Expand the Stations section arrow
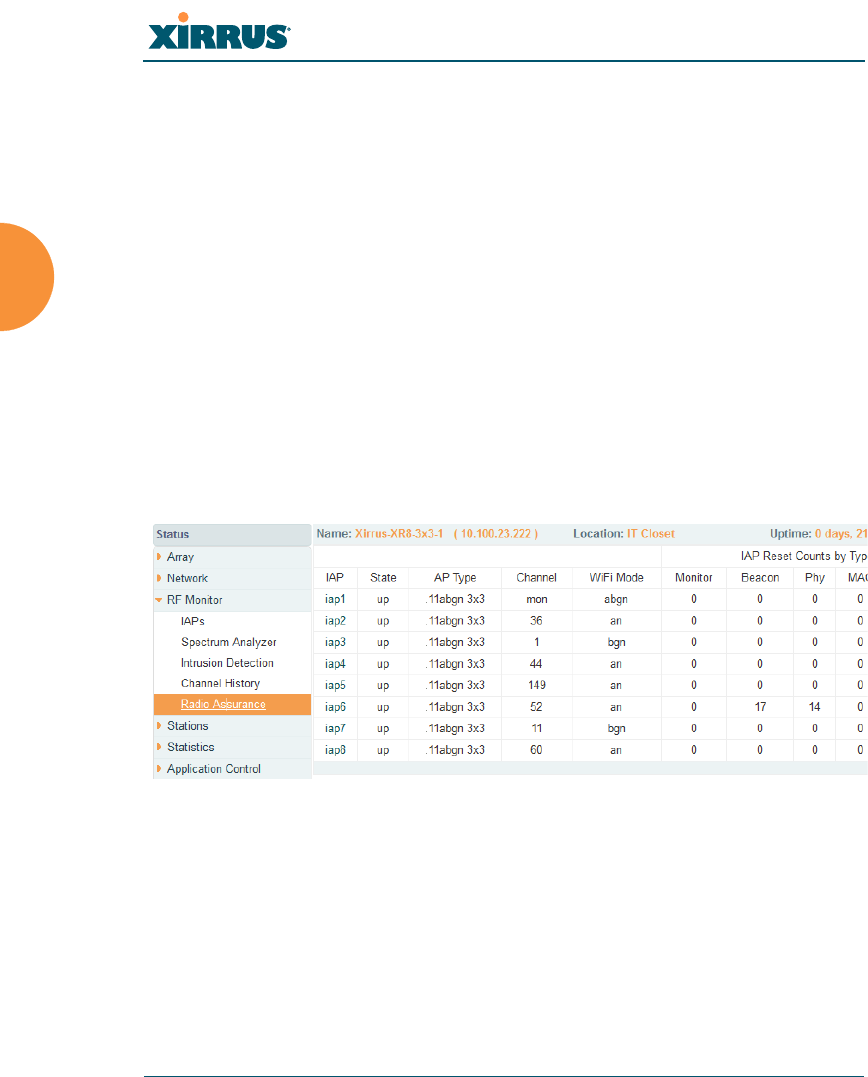Image resolution: width=868 pixels, height=1077 pixels. [x=159, y=726]
